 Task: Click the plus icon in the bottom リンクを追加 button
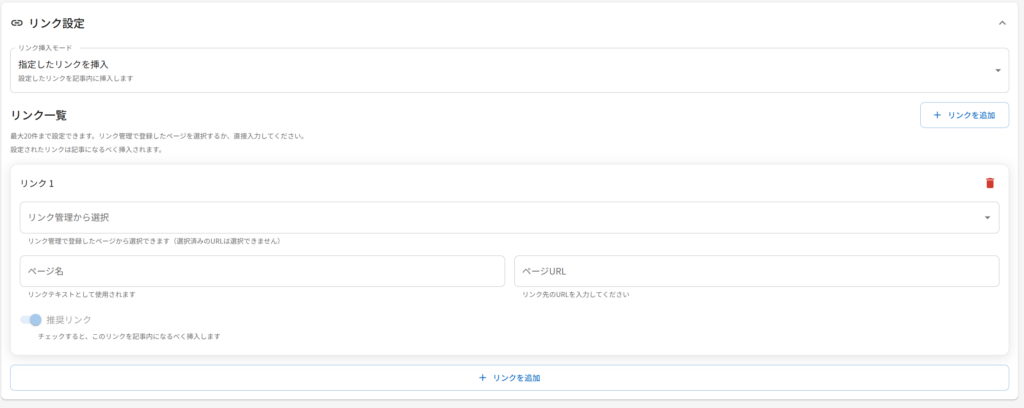[x=482, y=378]
